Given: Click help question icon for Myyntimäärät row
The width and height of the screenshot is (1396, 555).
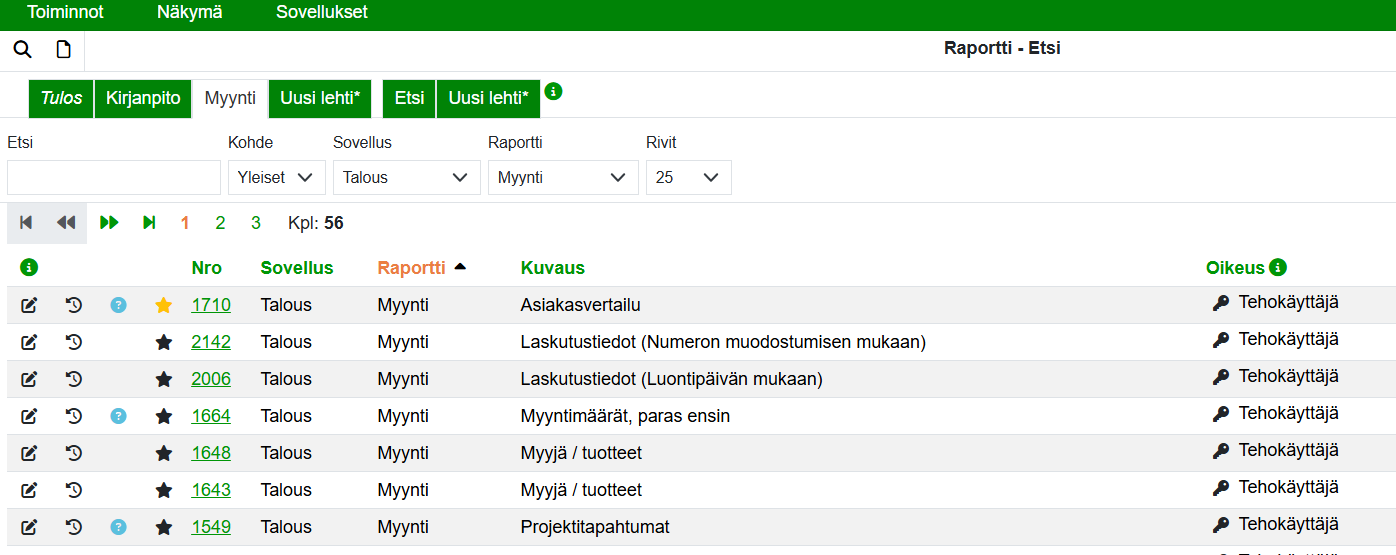Looking at the screenshot, I should coord(118,416).
